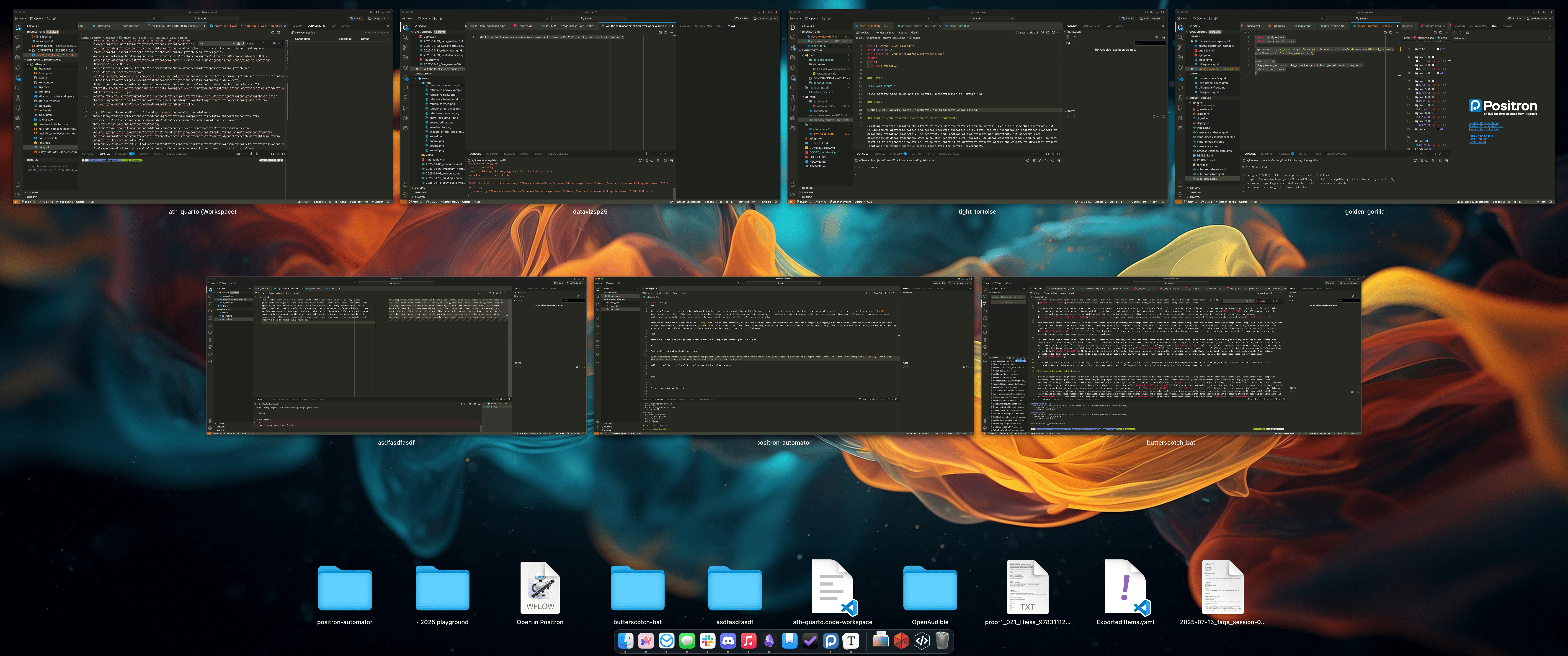Toggle Panel visibility in golden-gorilla title bar
The width and height of the screenshot is (1568, 656).
tap(1545, 12)
